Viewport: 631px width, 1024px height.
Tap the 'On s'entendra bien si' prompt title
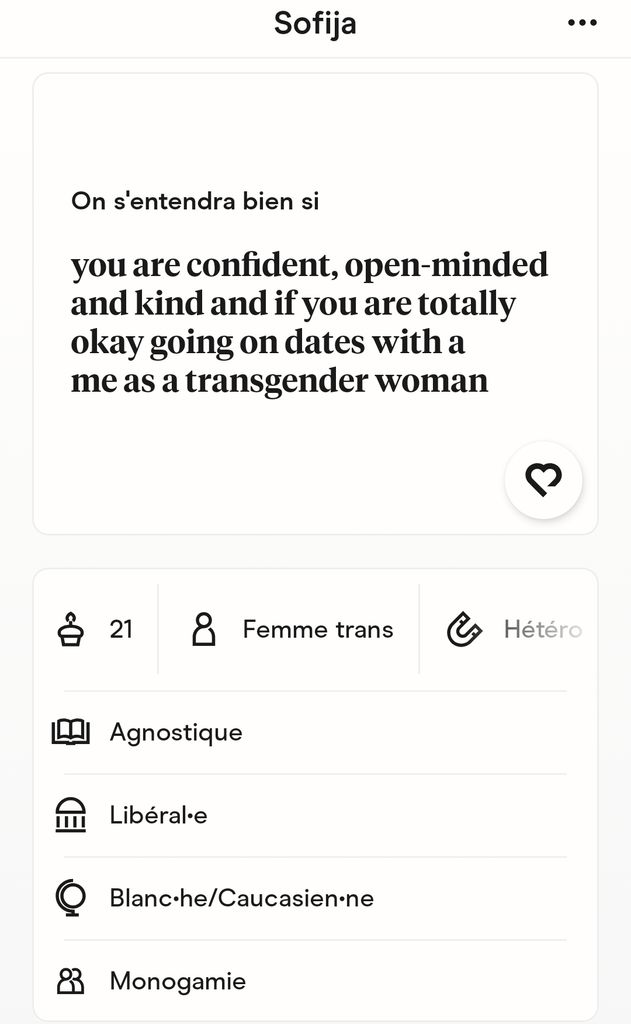195,201
